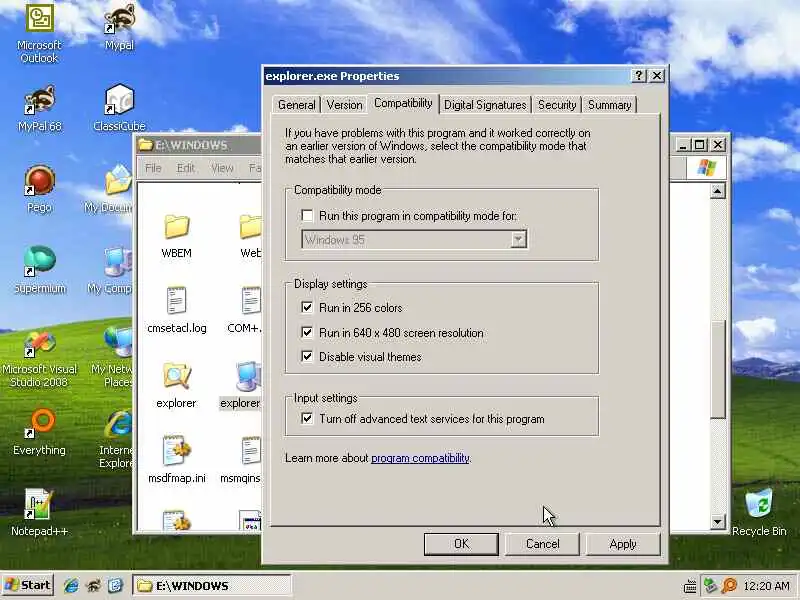Click the help question mark button

[x=639, y=76]
